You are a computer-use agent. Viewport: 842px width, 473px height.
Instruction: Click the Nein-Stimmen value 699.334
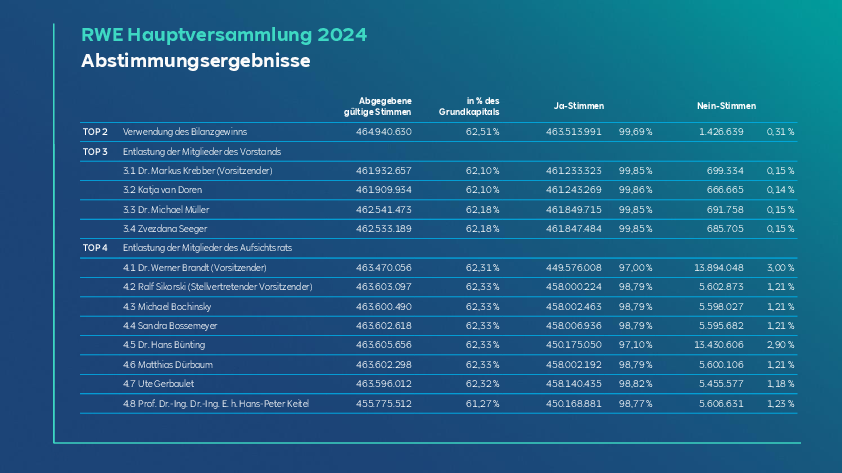click(725, 171)
